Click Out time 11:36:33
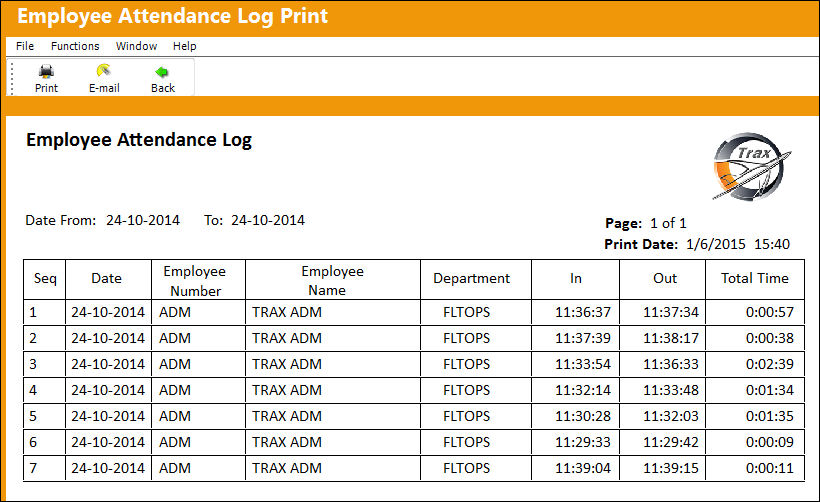 [671, 364]
